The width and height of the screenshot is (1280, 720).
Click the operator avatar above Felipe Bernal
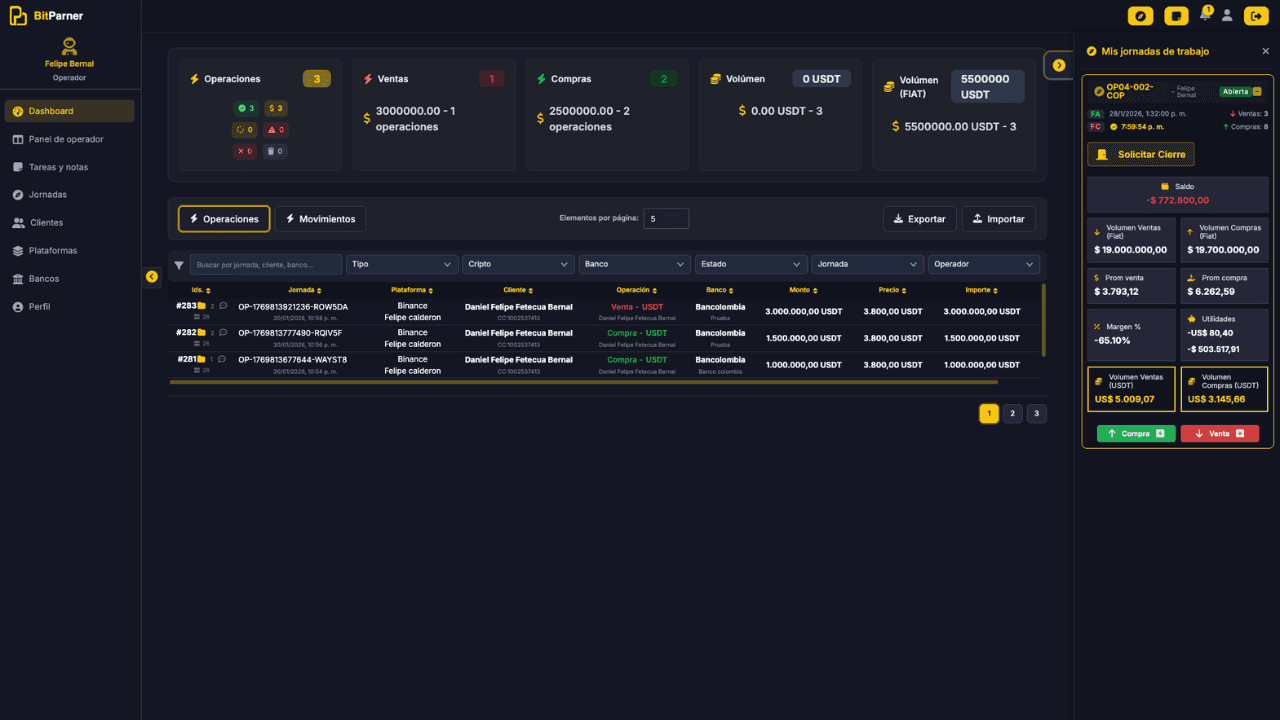[x=69, y=46]
